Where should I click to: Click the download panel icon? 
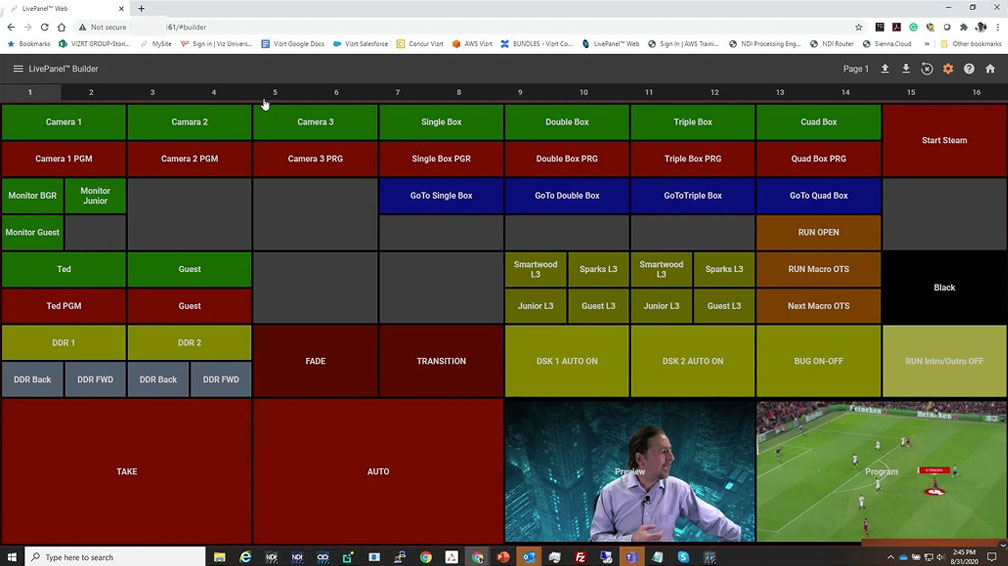pos(906,69)
